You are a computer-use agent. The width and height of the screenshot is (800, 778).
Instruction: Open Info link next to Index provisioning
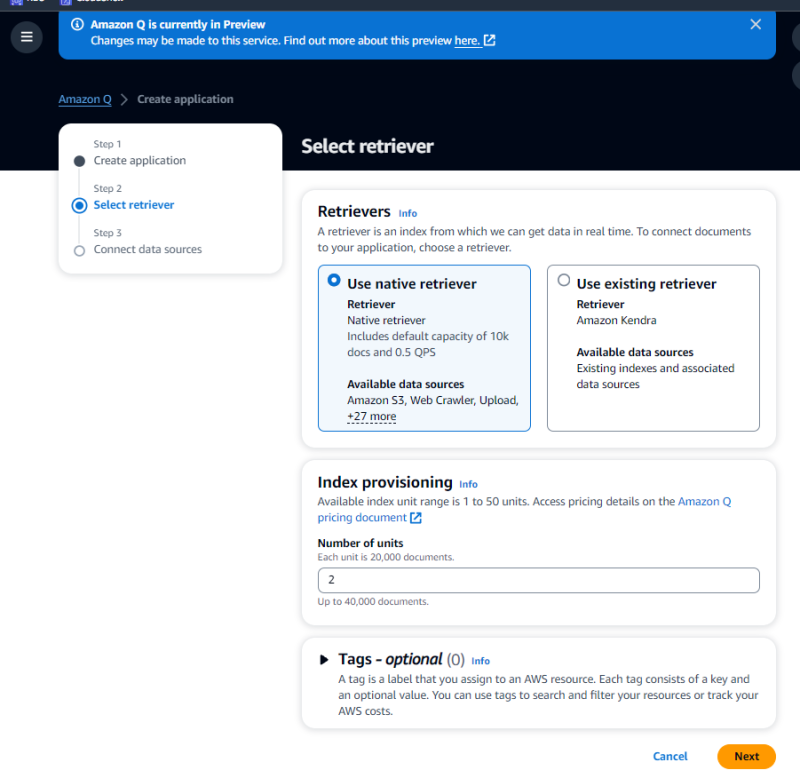(x=468, y=484)
